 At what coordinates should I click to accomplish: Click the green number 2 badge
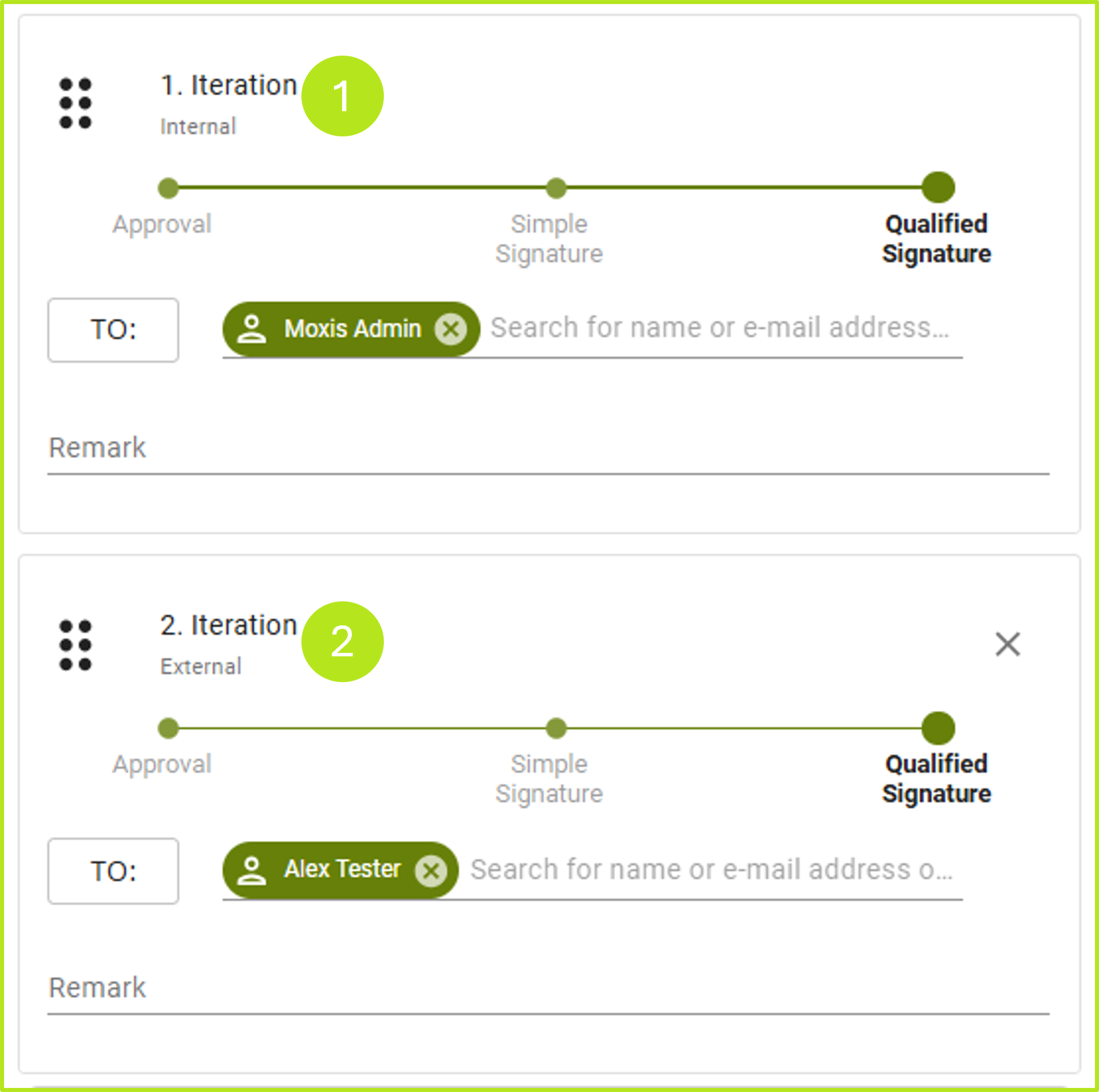(342, 641)
